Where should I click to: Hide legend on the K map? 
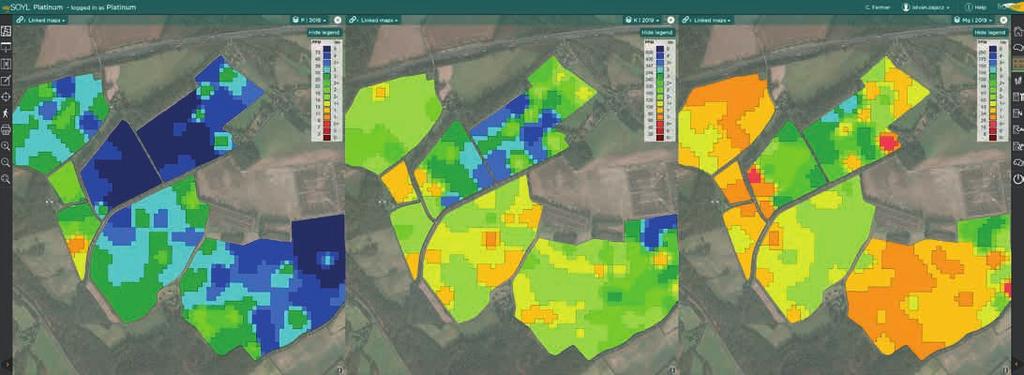point(657,32)
